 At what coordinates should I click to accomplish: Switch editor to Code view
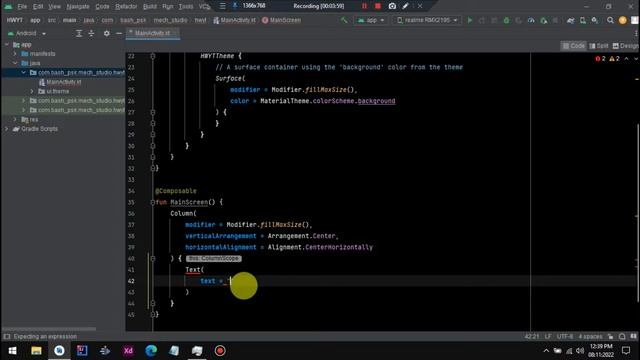point(573,46)
